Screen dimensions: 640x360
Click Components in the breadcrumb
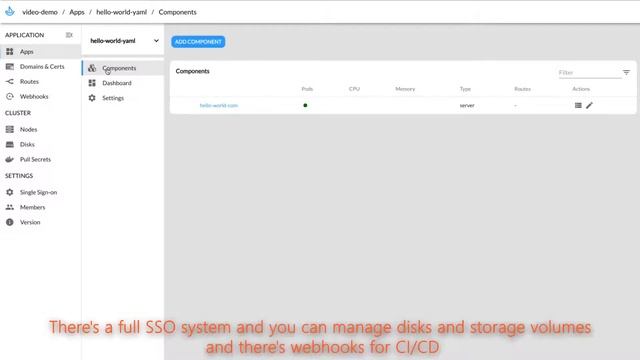(177, 12)
